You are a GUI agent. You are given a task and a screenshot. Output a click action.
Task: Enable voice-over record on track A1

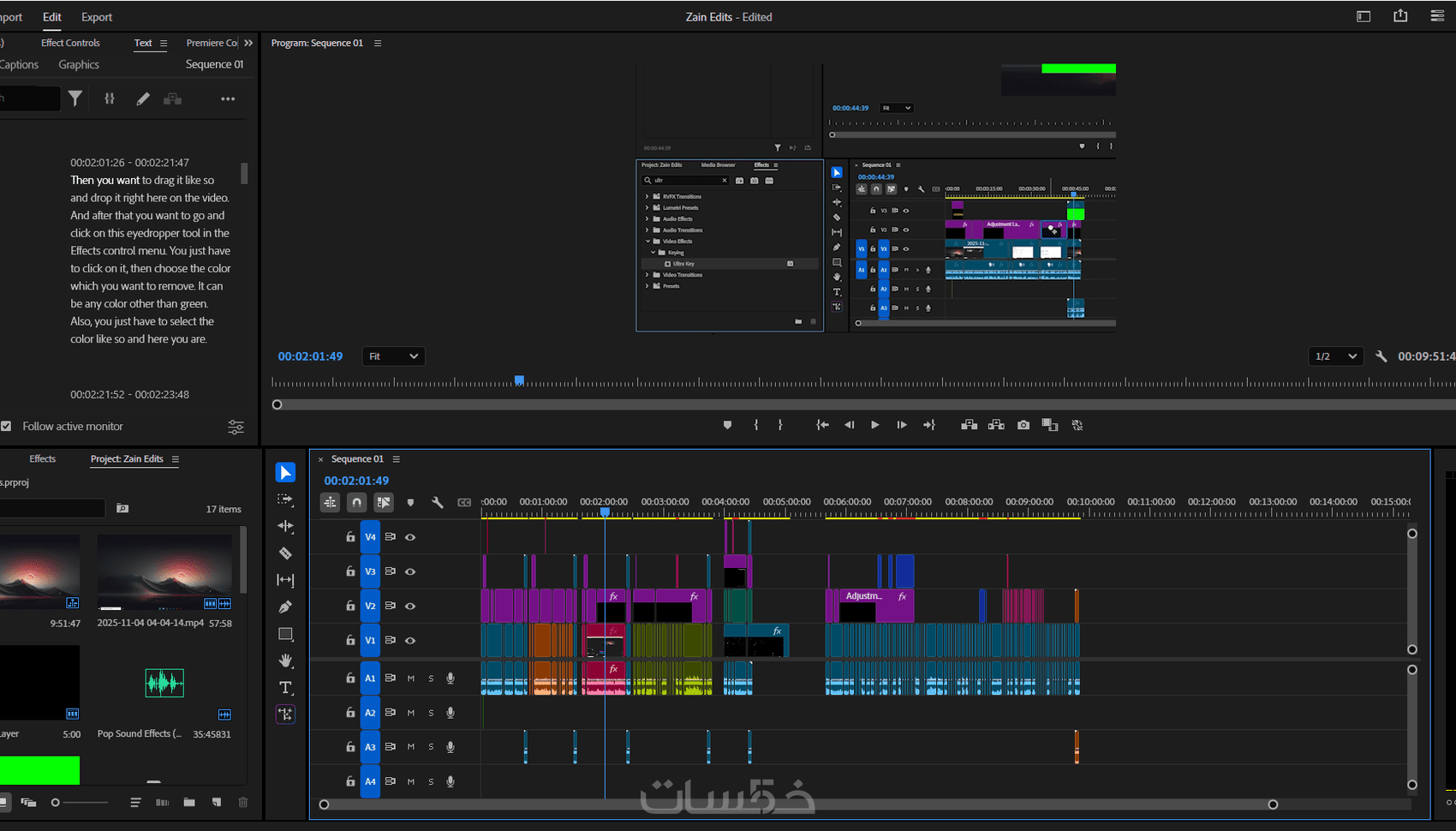(x=451, y=679)
